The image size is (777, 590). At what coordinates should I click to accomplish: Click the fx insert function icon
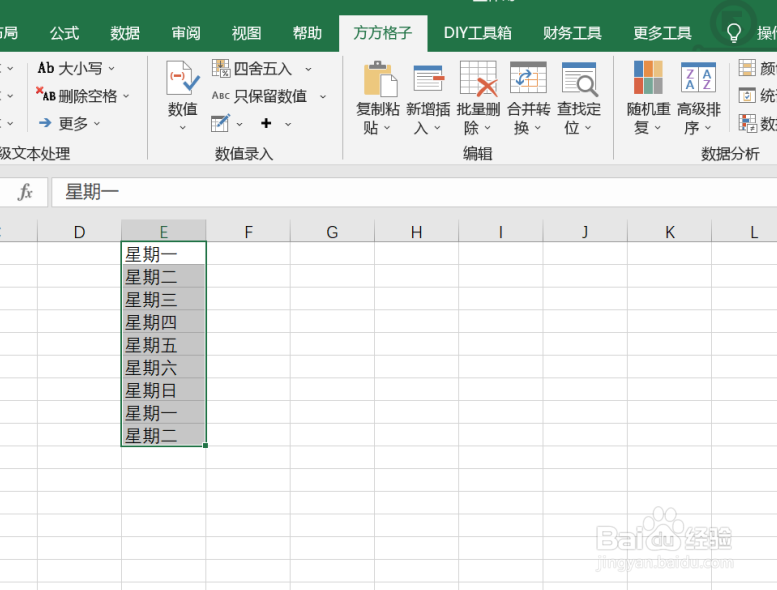click(x=25, y=192)
